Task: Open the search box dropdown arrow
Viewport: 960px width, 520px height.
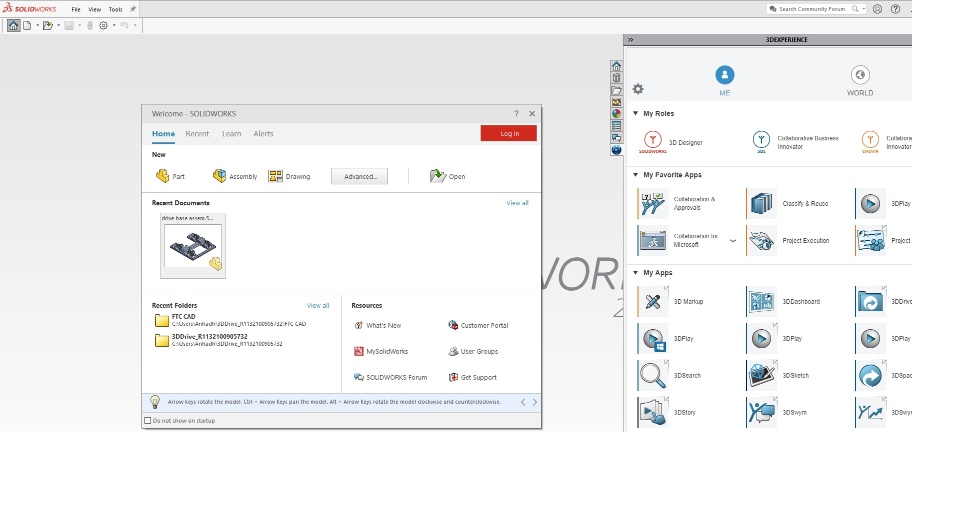Action: click(x=863, y=9)
